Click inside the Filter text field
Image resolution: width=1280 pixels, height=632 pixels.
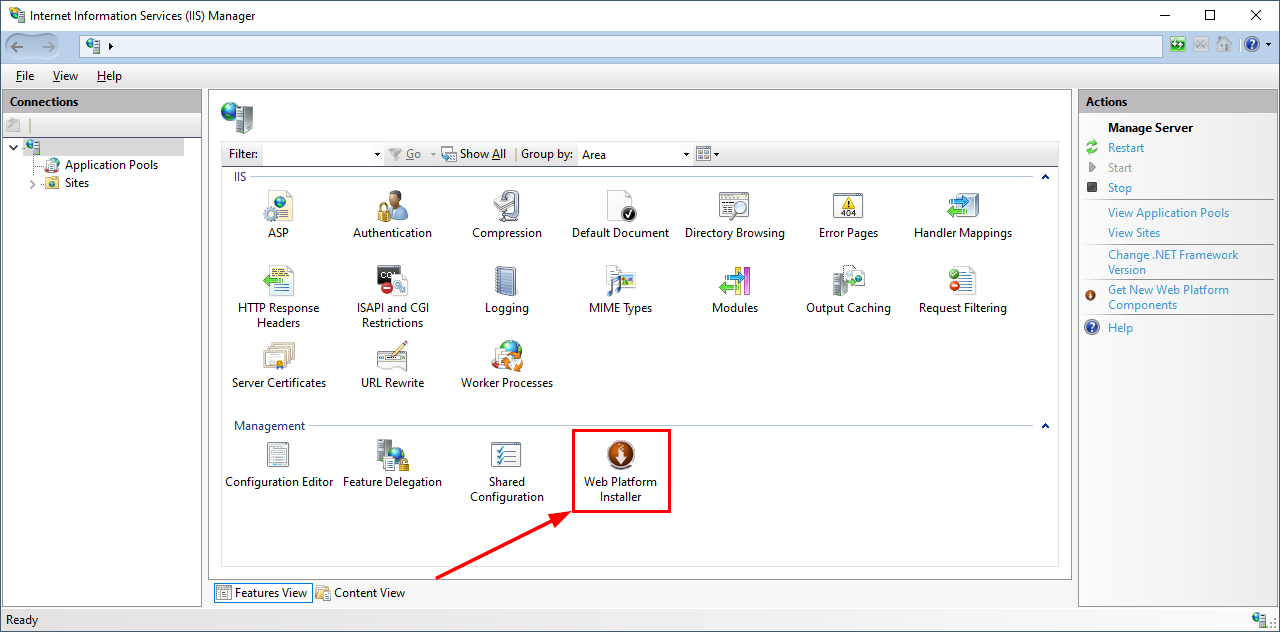tap(317, 155)
